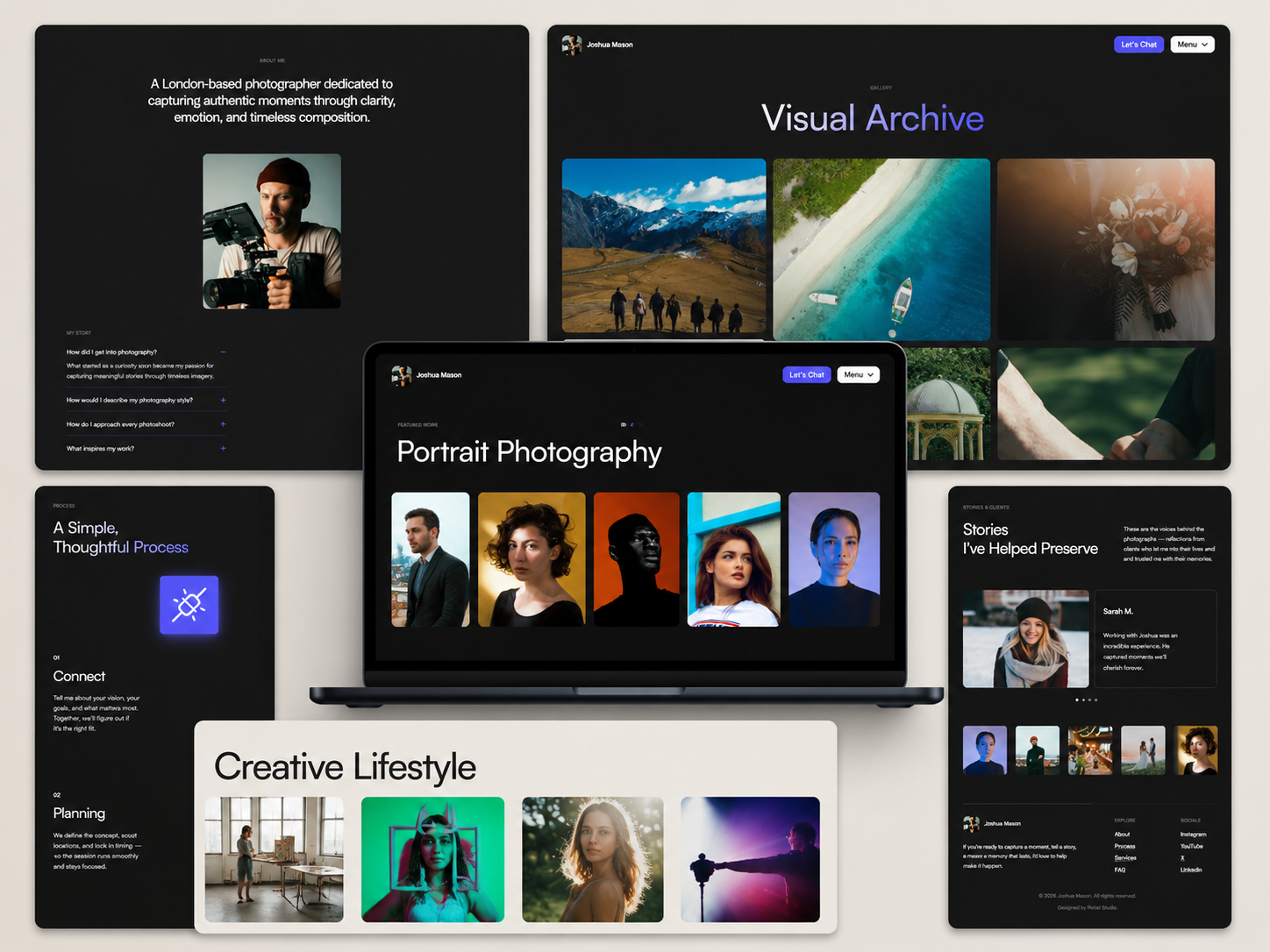The image size is (1270, 952).
Task: Click the glowing plug Connect icon
Action: [x=189, y=605]
